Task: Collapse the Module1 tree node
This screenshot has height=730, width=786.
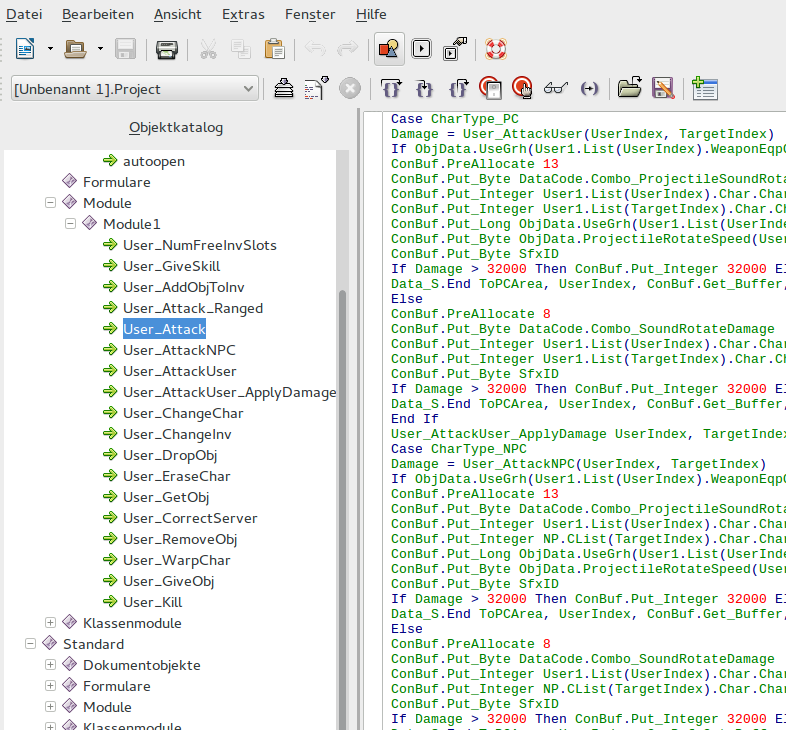Action: pyautogui.click(x=70, y=224)
